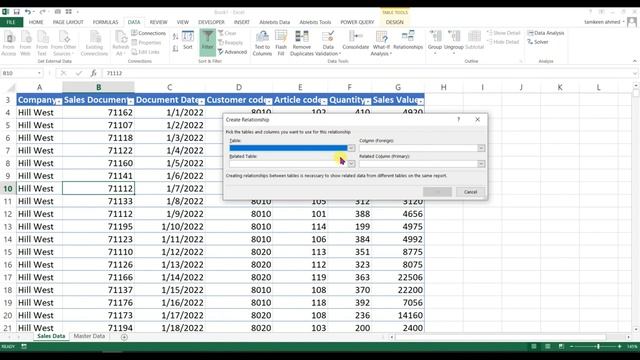This screenshot has width=640, height=360.
Task: Open Company column filter arrow
Action: tap(59, 101)
